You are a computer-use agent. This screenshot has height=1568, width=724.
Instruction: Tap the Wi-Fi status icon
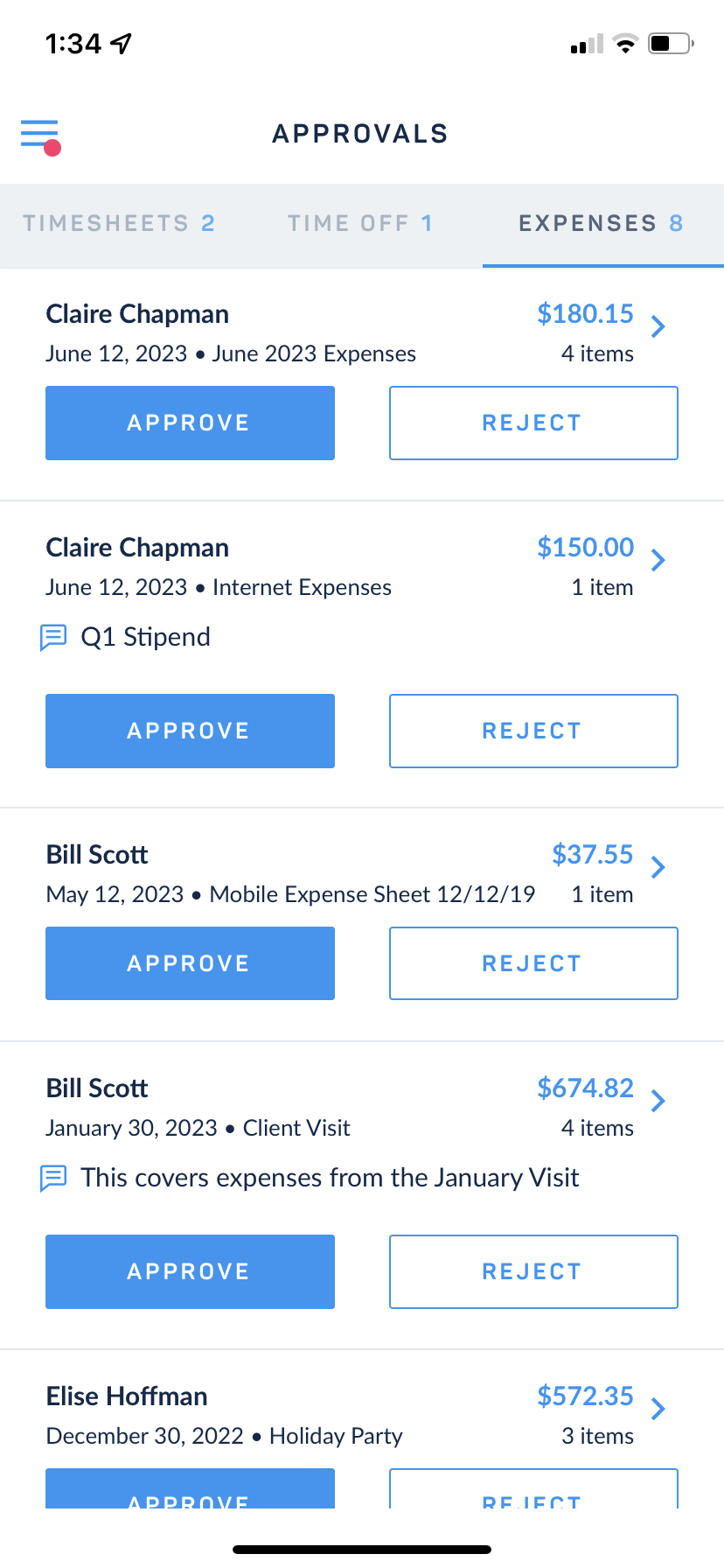[x=625, y=43]
